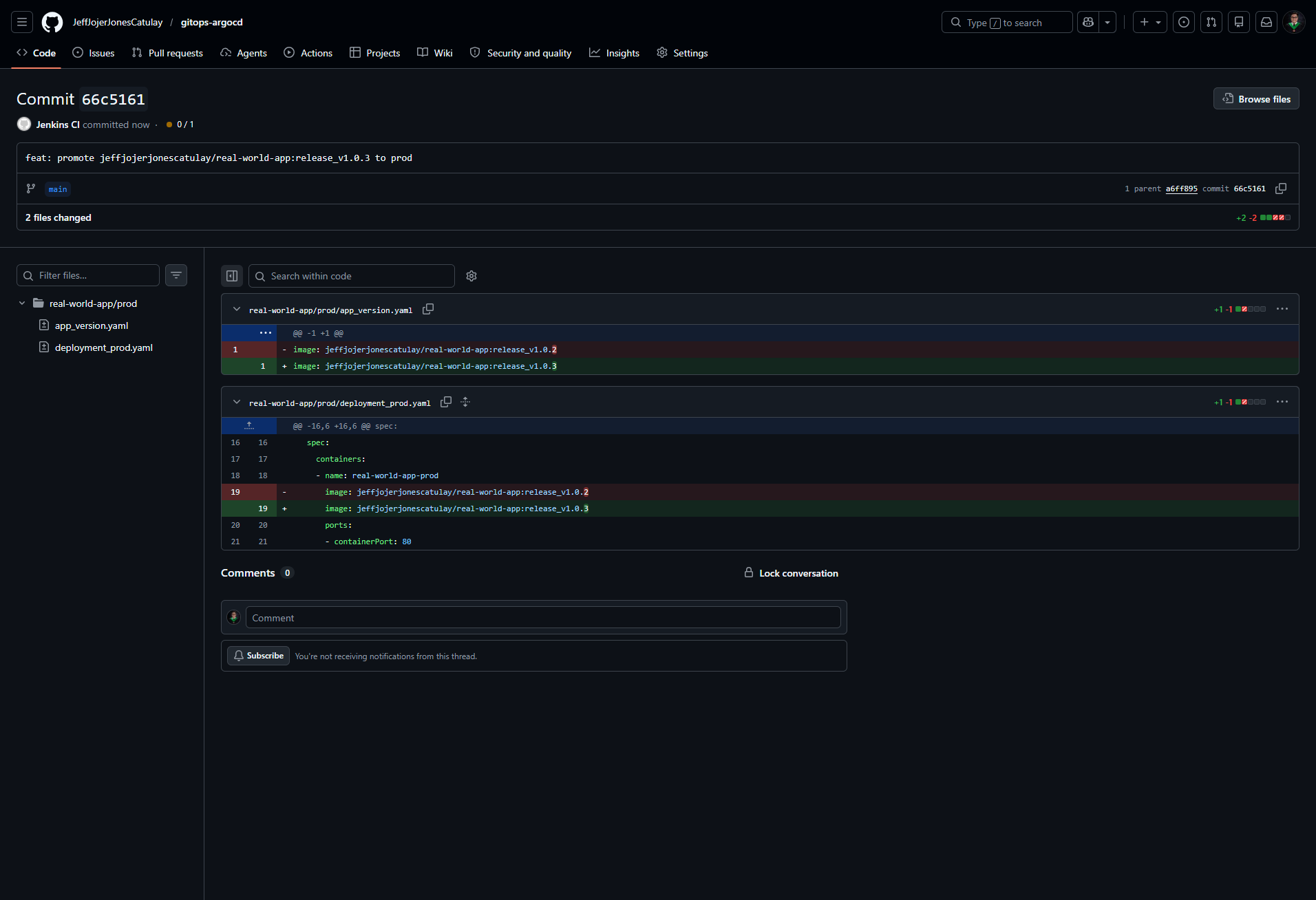Switch to the Code tab
1316x900 pixels.
coord(36,53)
